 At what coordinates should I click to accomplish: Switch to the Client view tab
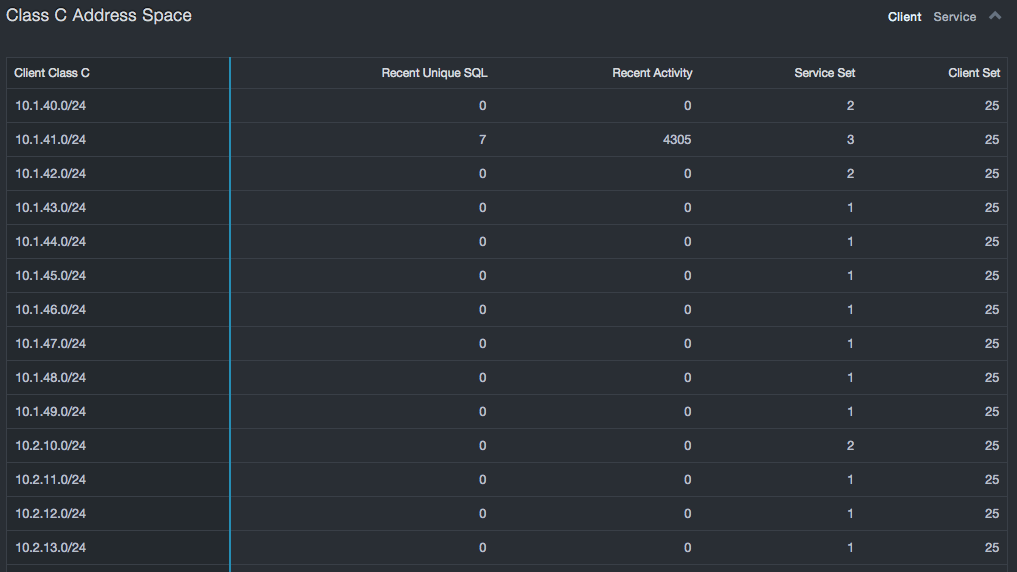[904, 17]
